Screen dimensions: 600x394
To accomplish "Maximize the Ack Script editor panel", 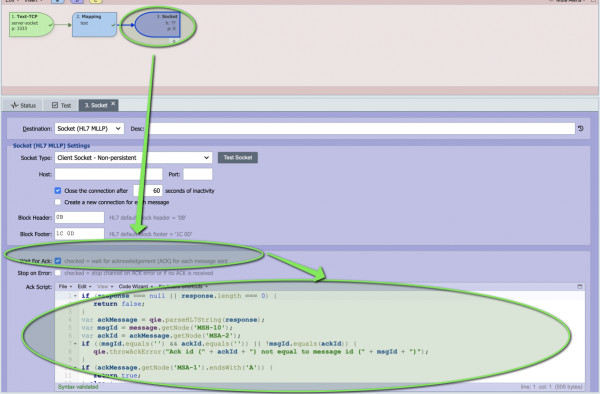I will tap(579, 286).
